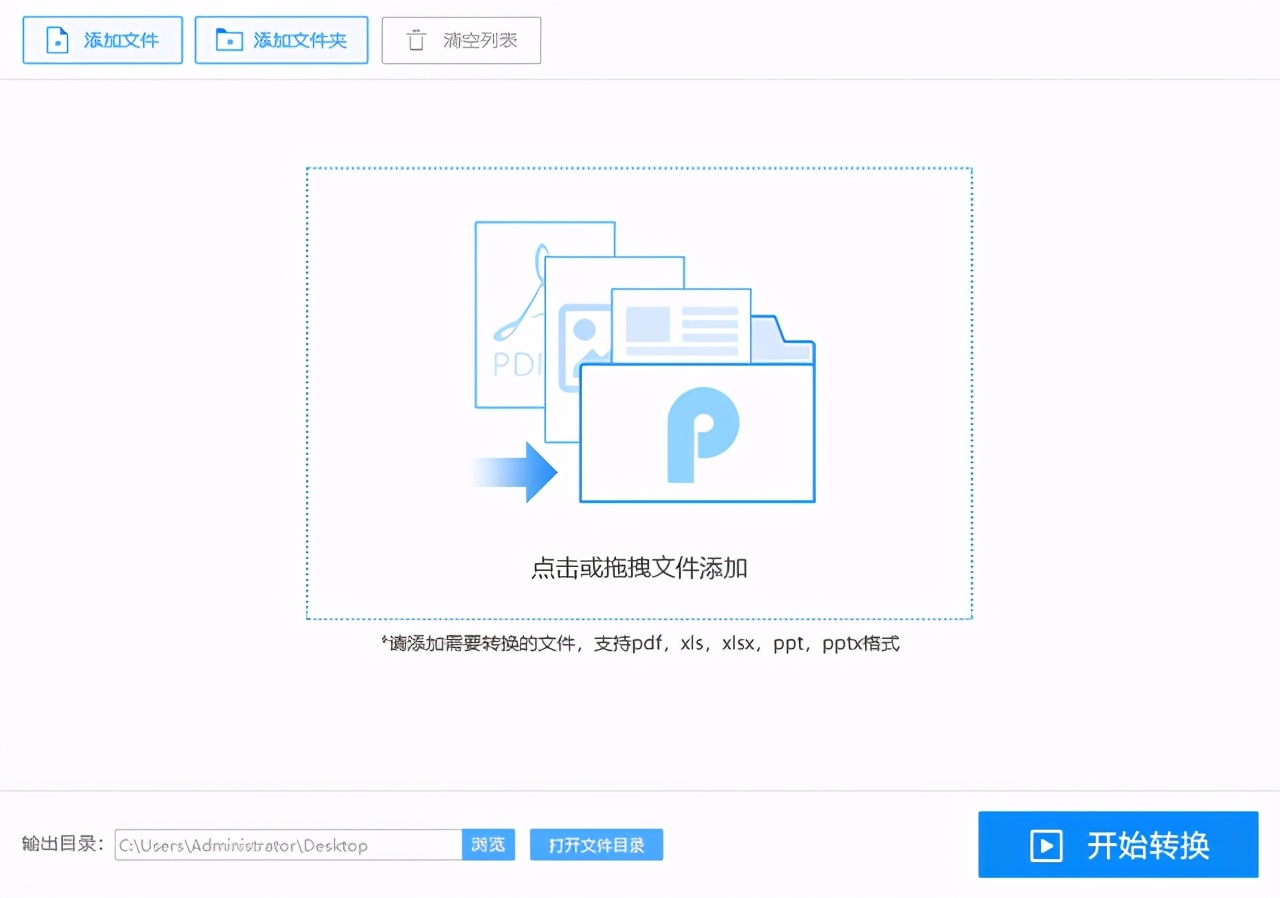Viewport: 1280px width, 898px height.
Task: Click the folder icon on the 添加文件夹 button
Action: point(228,39)
